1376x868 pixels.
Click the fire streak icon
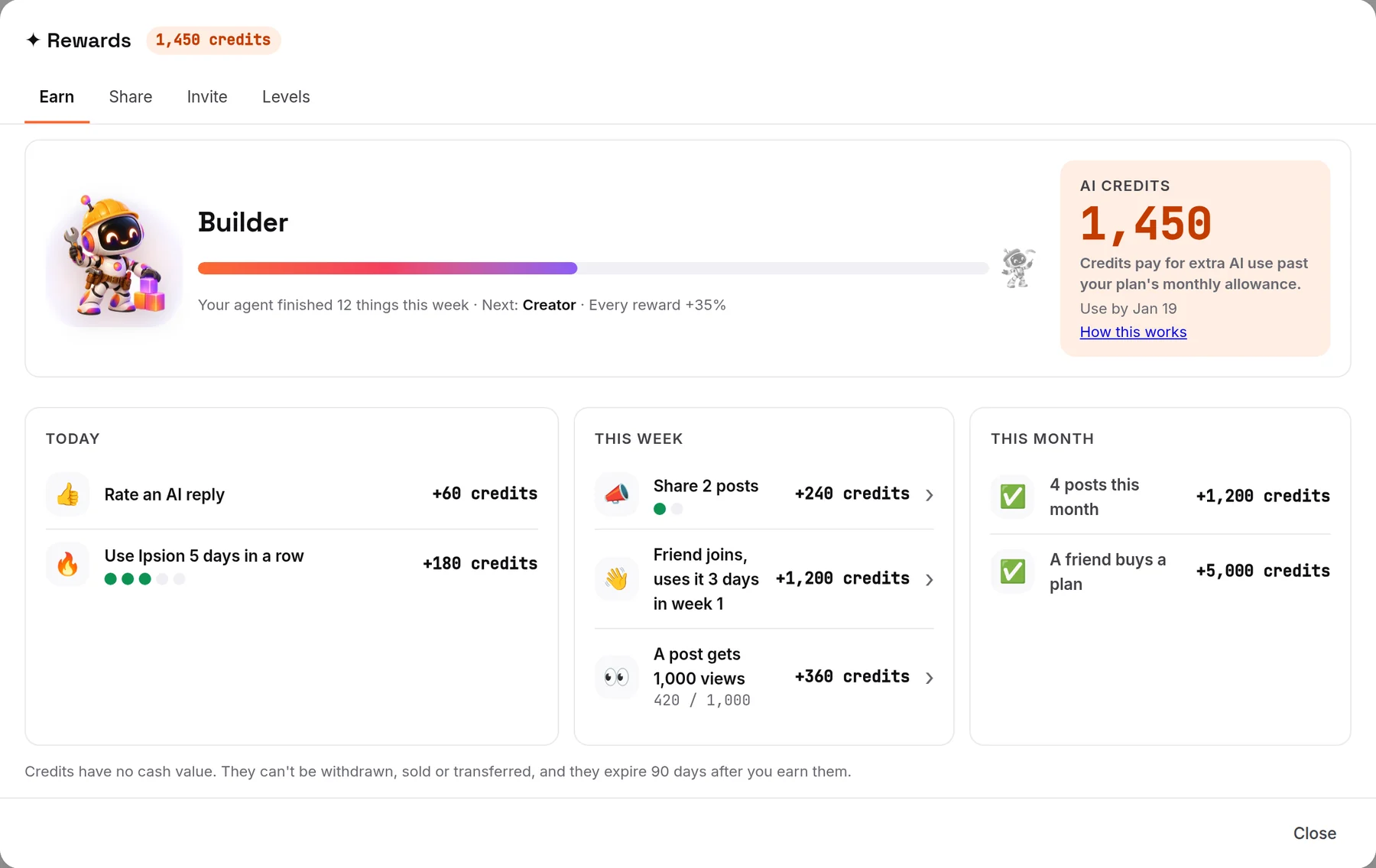(68, 565)
